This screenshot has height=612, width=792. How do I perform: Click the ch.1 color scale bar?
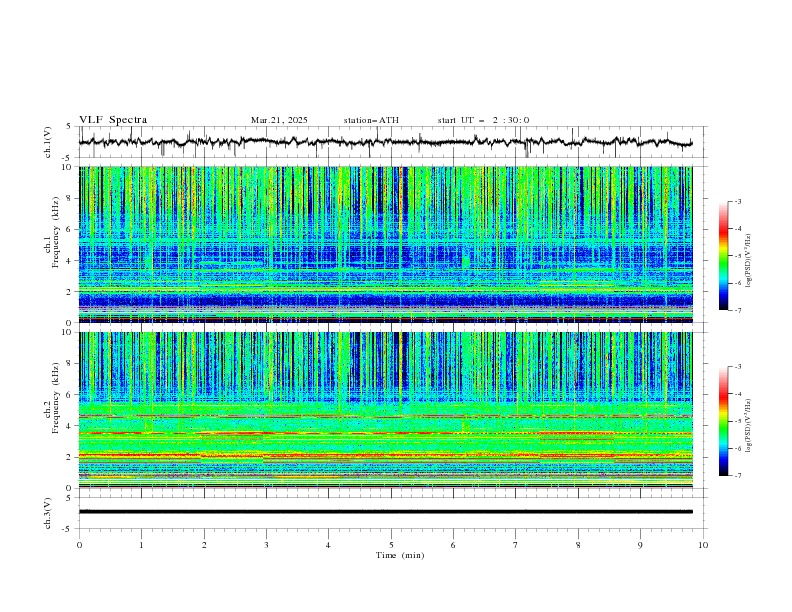pyautogui.click(x=723, y=256)
